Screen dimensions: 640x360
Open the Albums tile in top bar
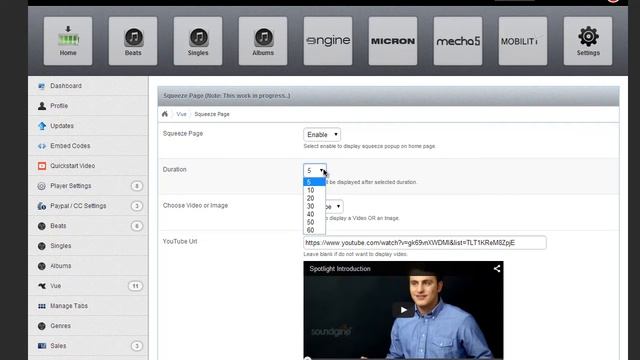[x=263, y=41]
